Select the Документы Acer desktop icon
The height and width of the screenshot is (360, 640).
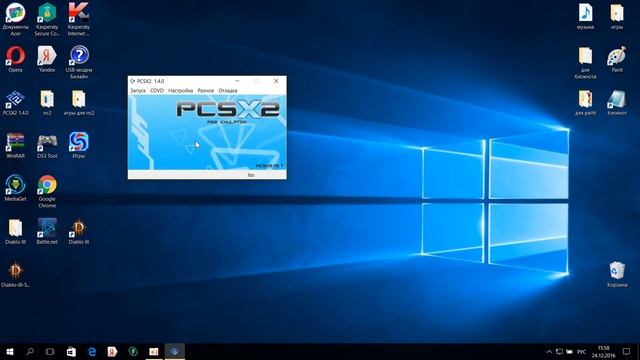pyautogui.click(x=16, y=19)
